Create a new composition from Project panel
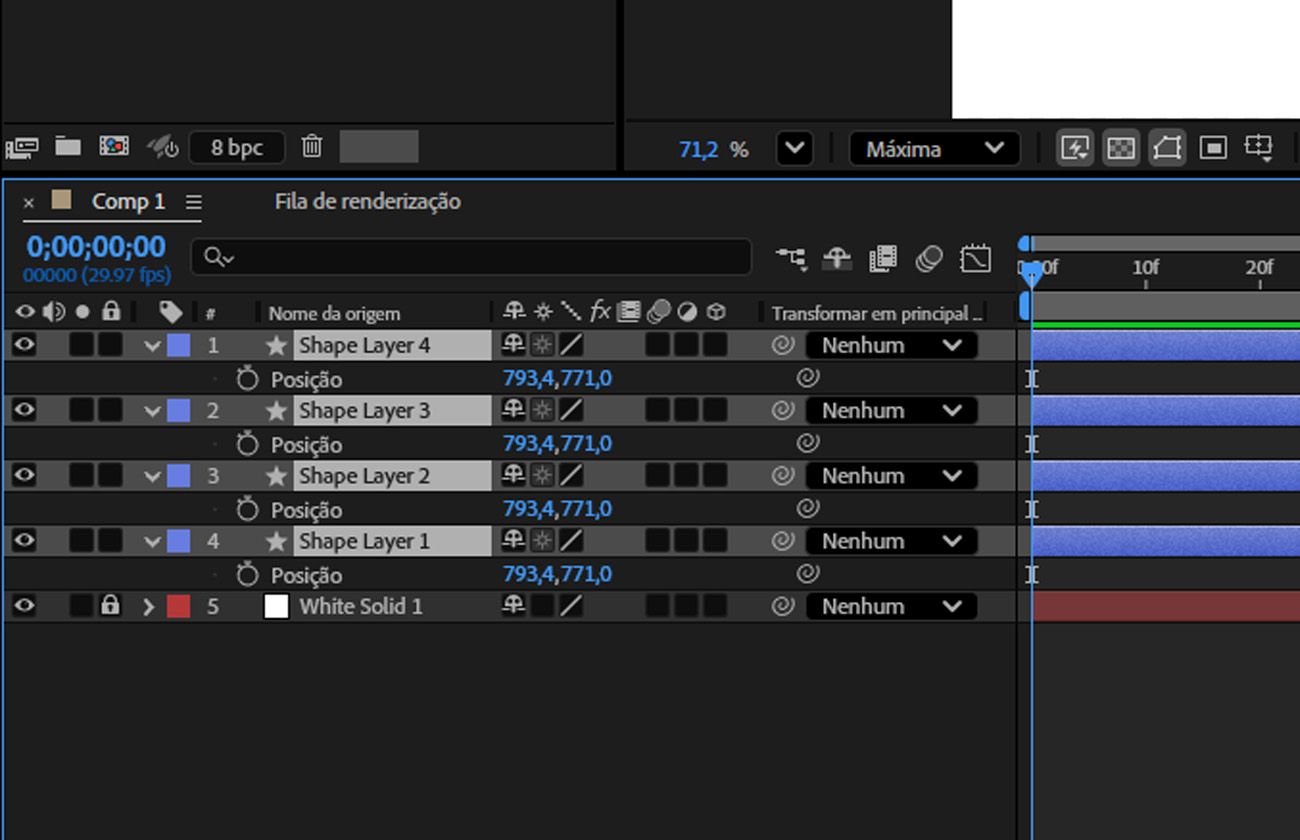The height and width of the screenshot is (840, 1300). [113, 147]
